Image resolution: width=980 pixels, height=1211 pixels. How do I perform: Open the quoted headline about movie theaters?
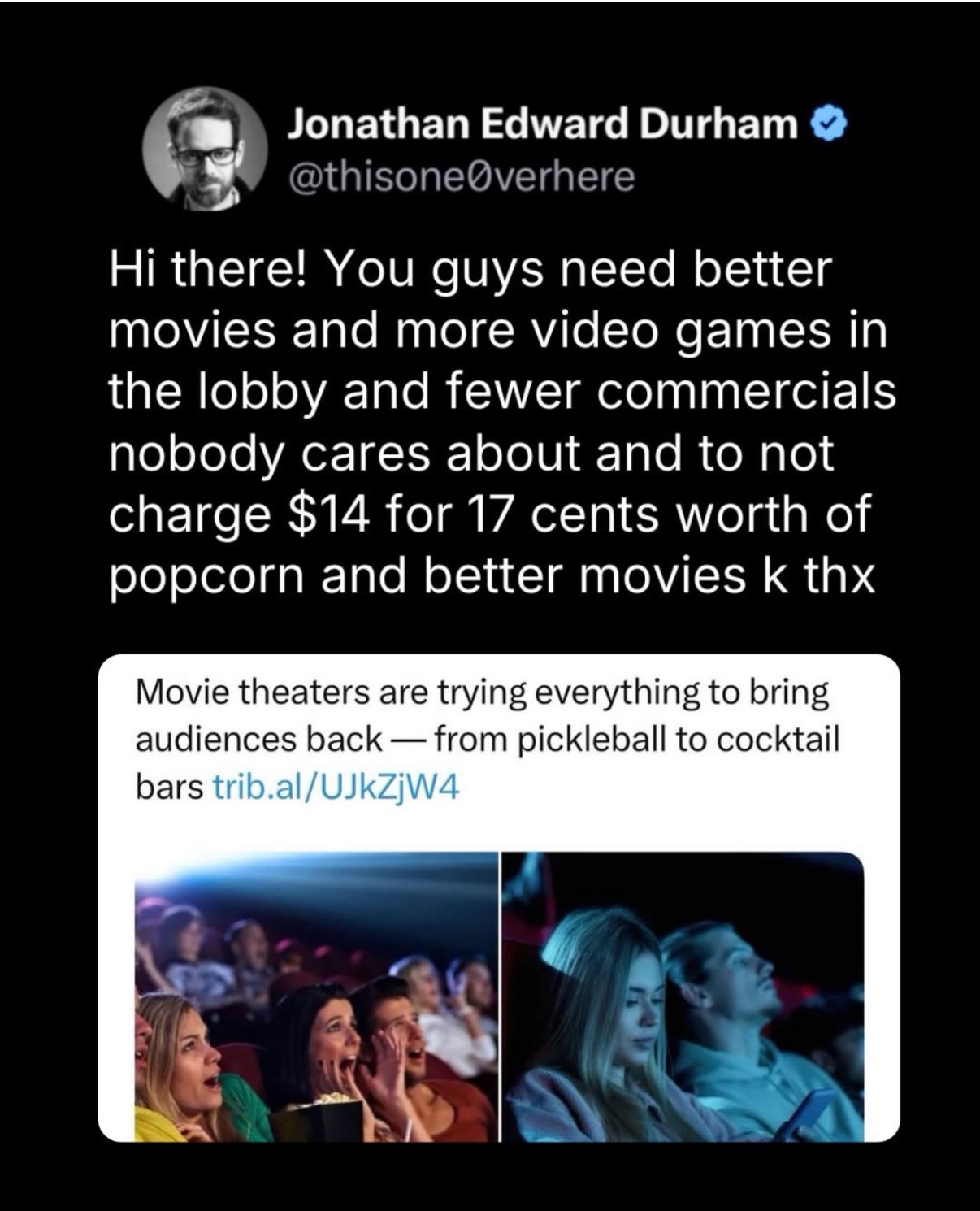coord(486,740)
